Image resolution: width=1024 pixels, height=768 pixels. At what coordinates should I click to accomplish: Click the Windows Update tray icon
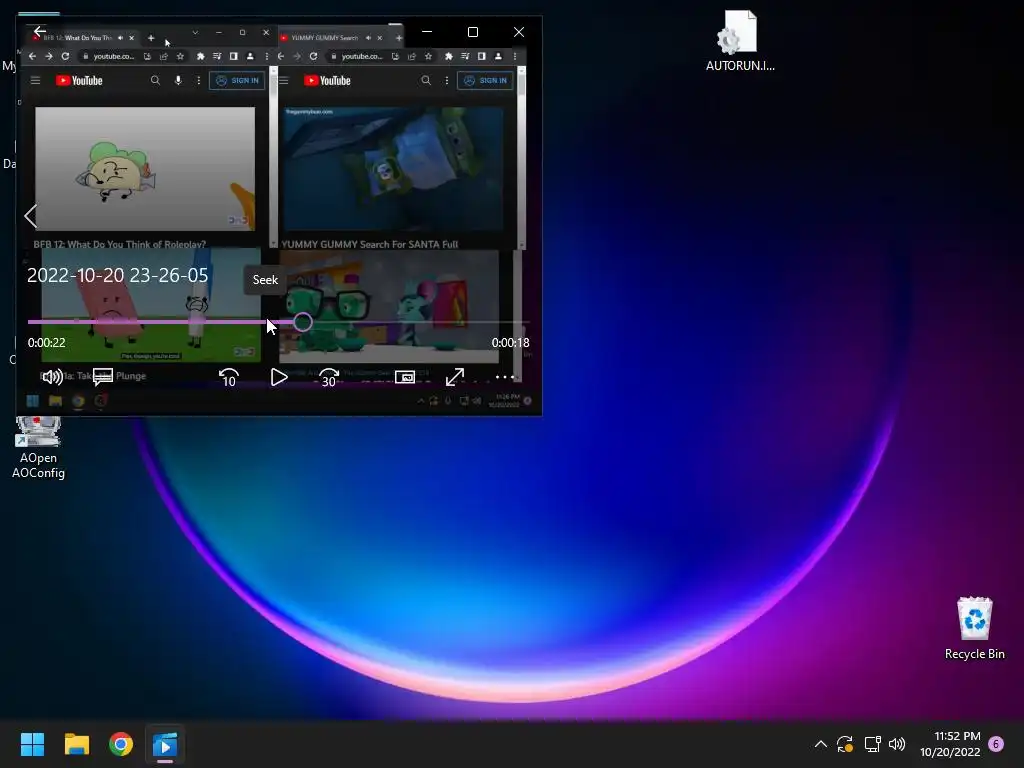(845, 744)
